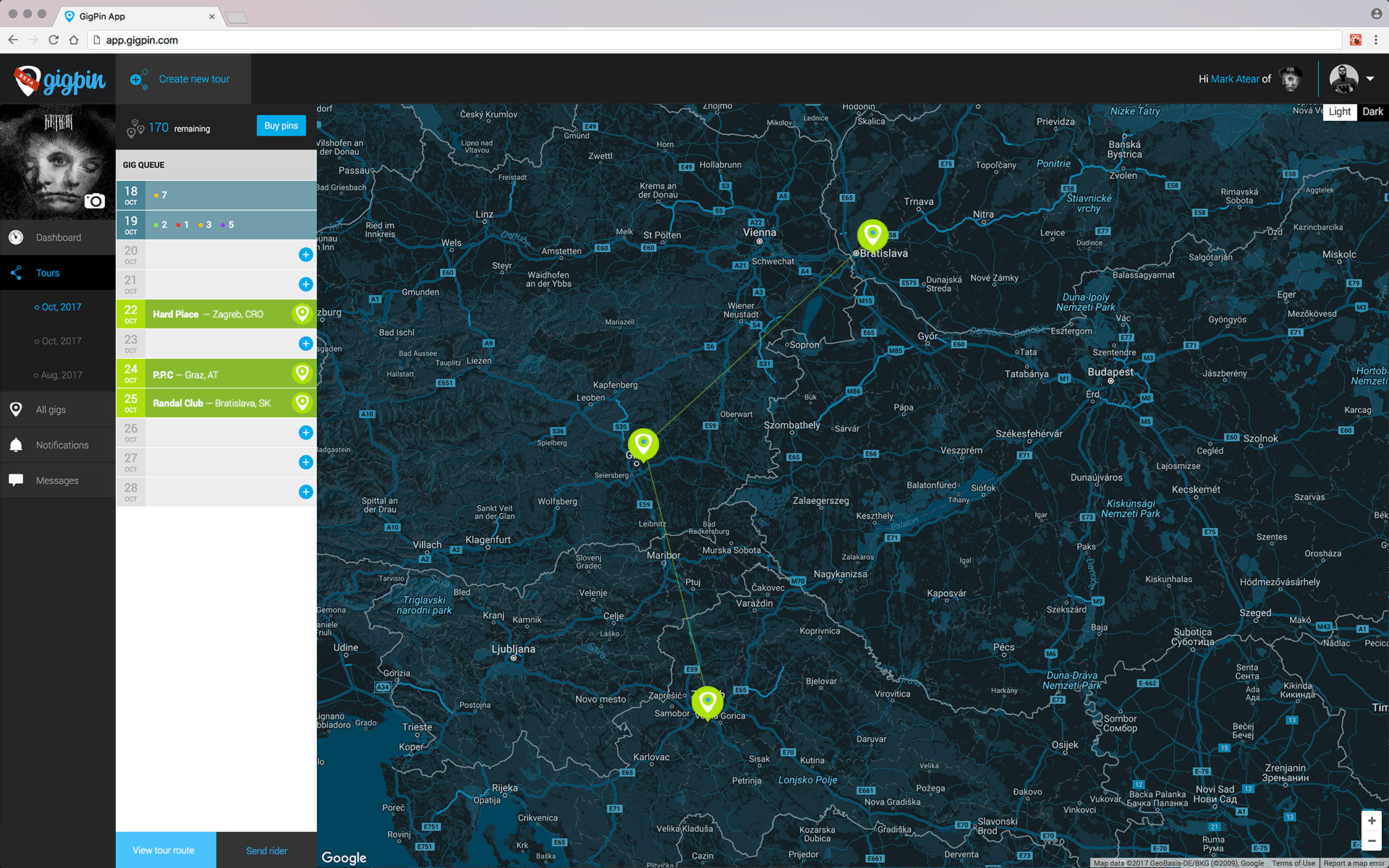The image size is (1389, 868).
Task: Add a gig on 20 Oct
Action: coord(305,255)
